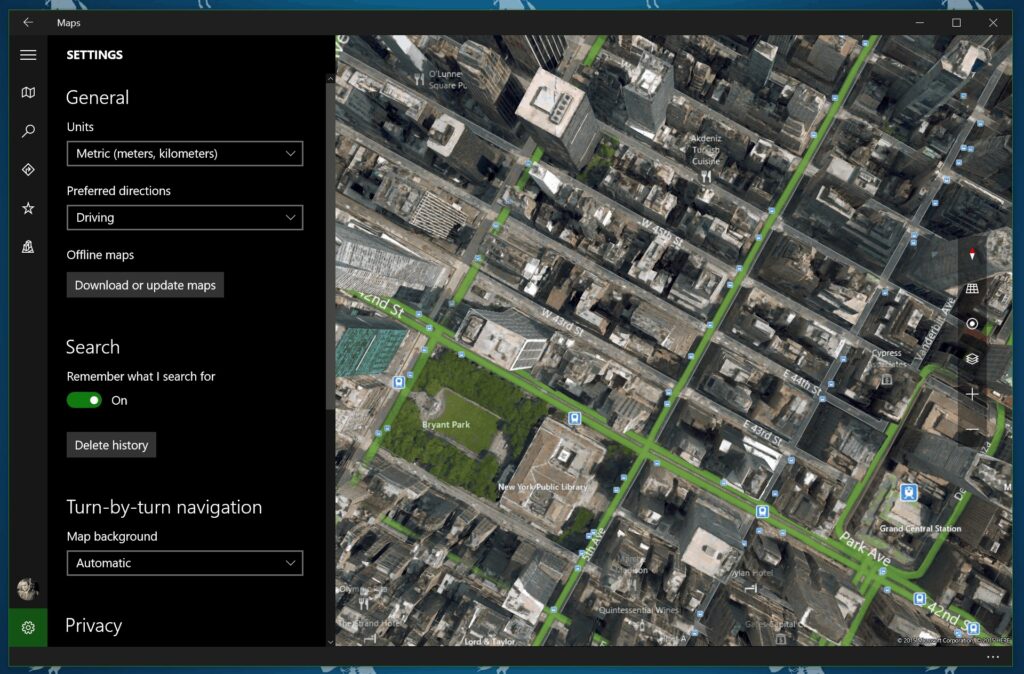The height and width of the screenshot is (674, 1024).
Task: Click the Quintessential Wines map label
Action: click(638, 610)
